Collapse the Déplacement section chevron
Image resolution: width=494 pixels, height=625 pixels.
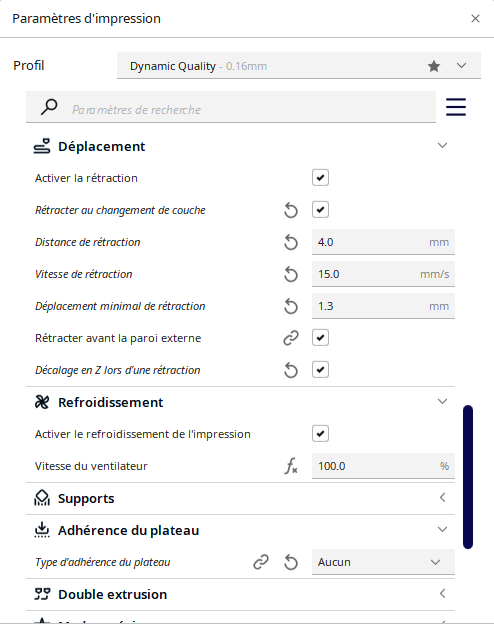(x=442, y=145)
